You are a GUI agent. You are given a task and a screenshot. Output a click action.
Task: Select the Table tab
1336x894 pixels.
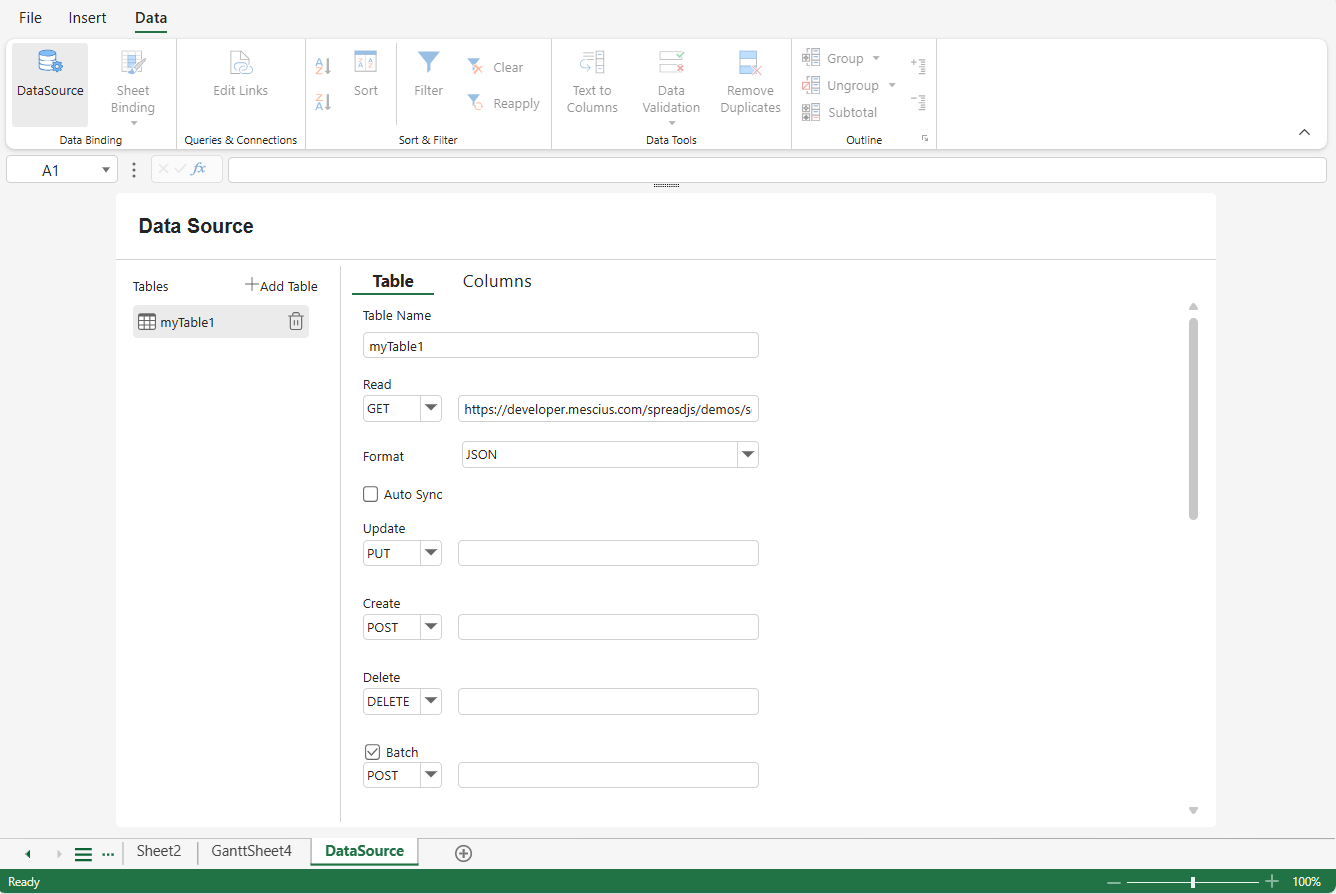coord(393,281)
